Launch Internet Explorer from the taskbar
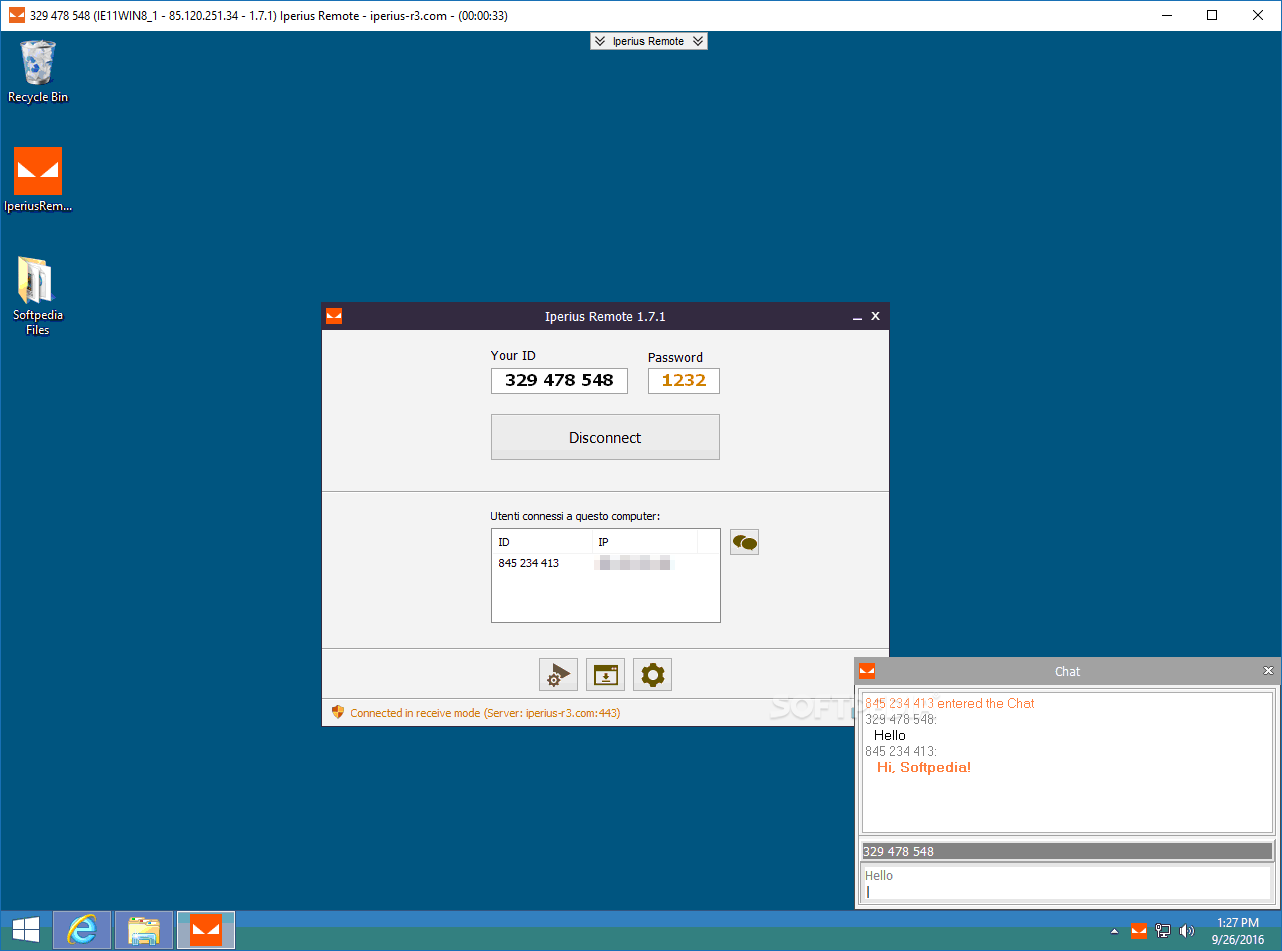The height and width of the screenshot is (951, 1282). pyautogui.click(x=82, y=930)
